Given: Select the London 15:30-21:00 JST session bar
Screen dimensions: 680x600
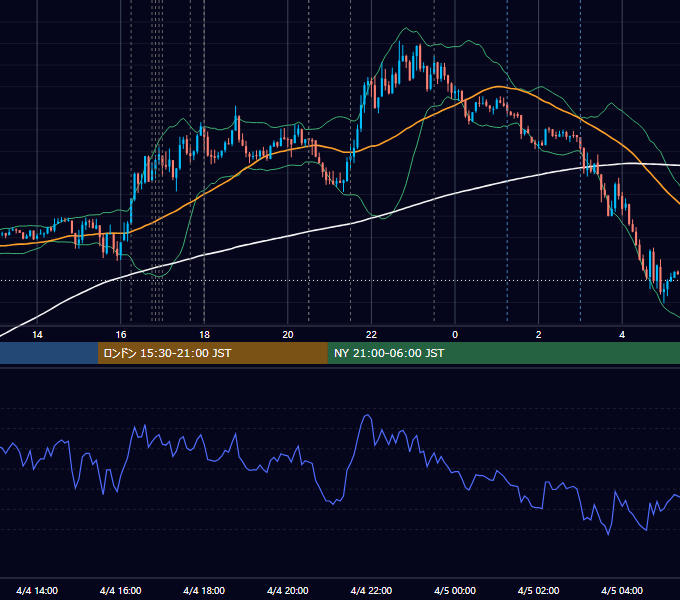Looking at the screenshot, I should 212,353.
